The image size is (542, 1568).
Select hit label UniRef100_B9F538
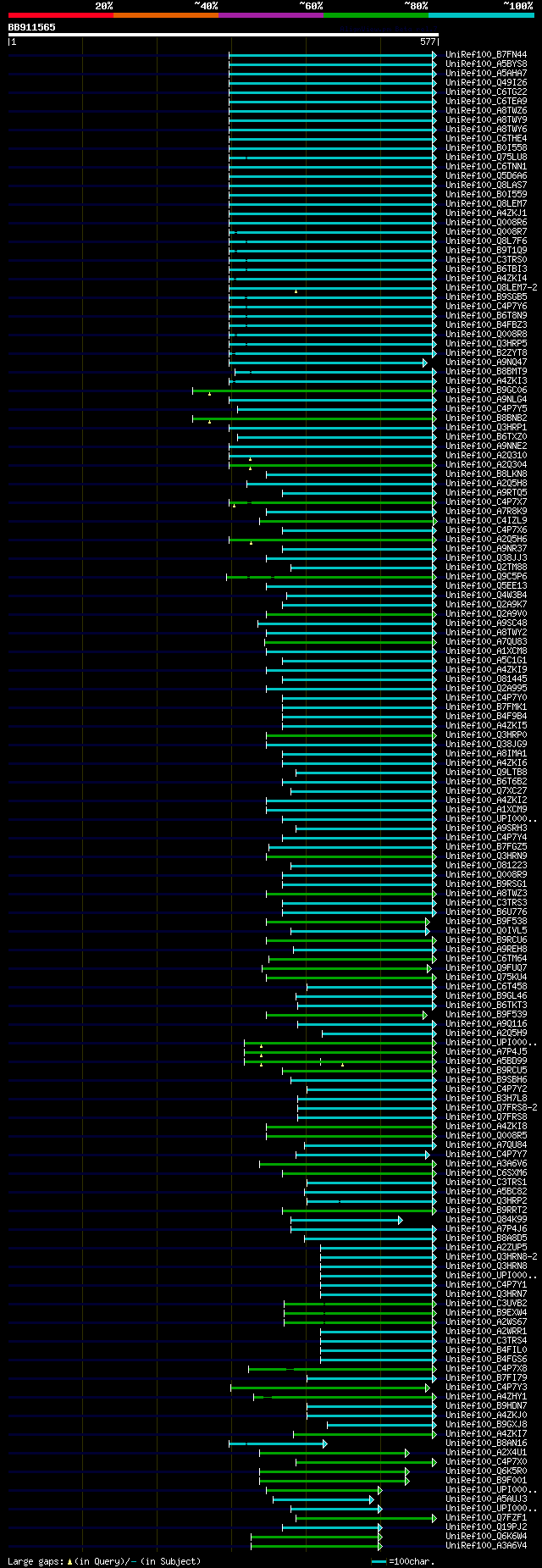(486, 922)
